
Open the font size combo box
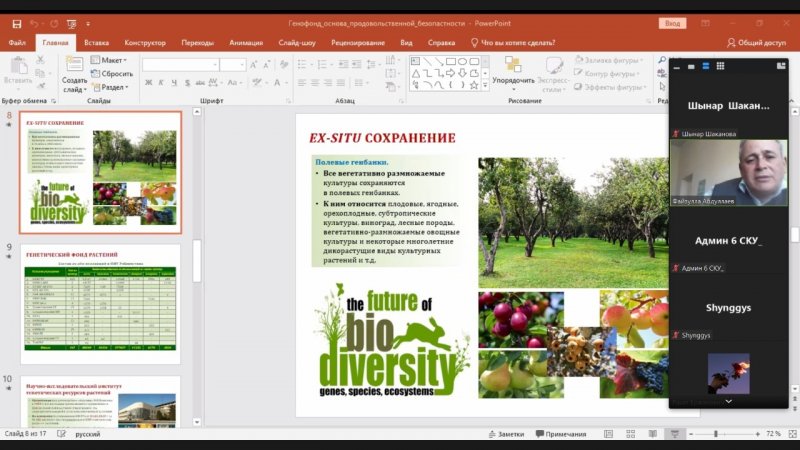click(233, 65)
